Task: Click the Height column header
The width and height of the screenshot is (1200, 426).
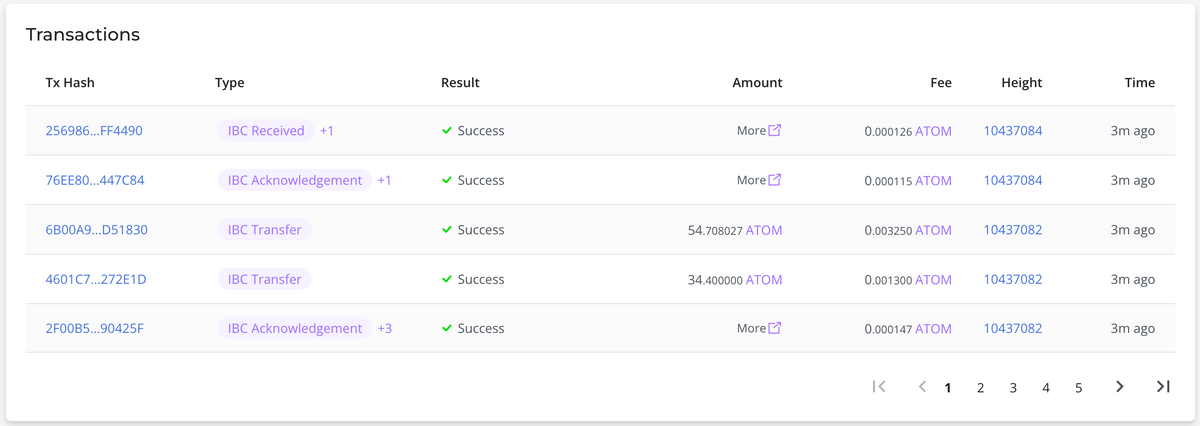Action: (x=1022, y=82)
